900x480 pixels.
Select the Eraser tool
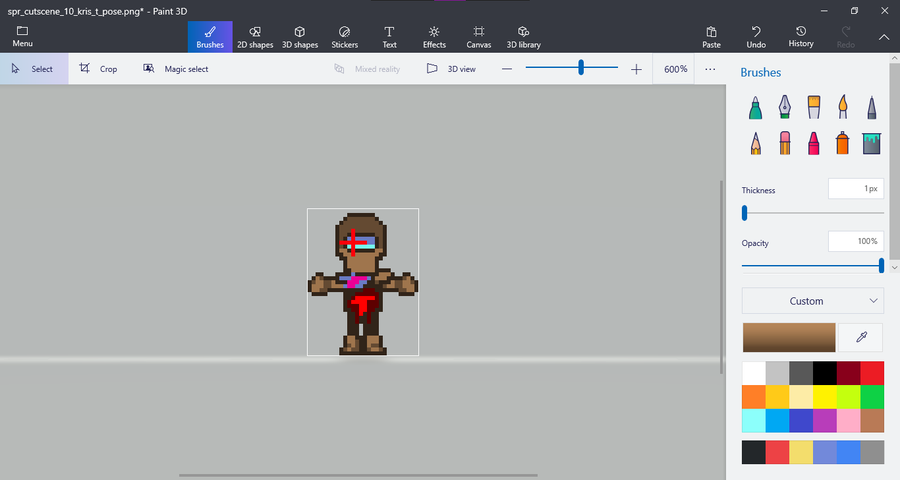pos(785,143)
